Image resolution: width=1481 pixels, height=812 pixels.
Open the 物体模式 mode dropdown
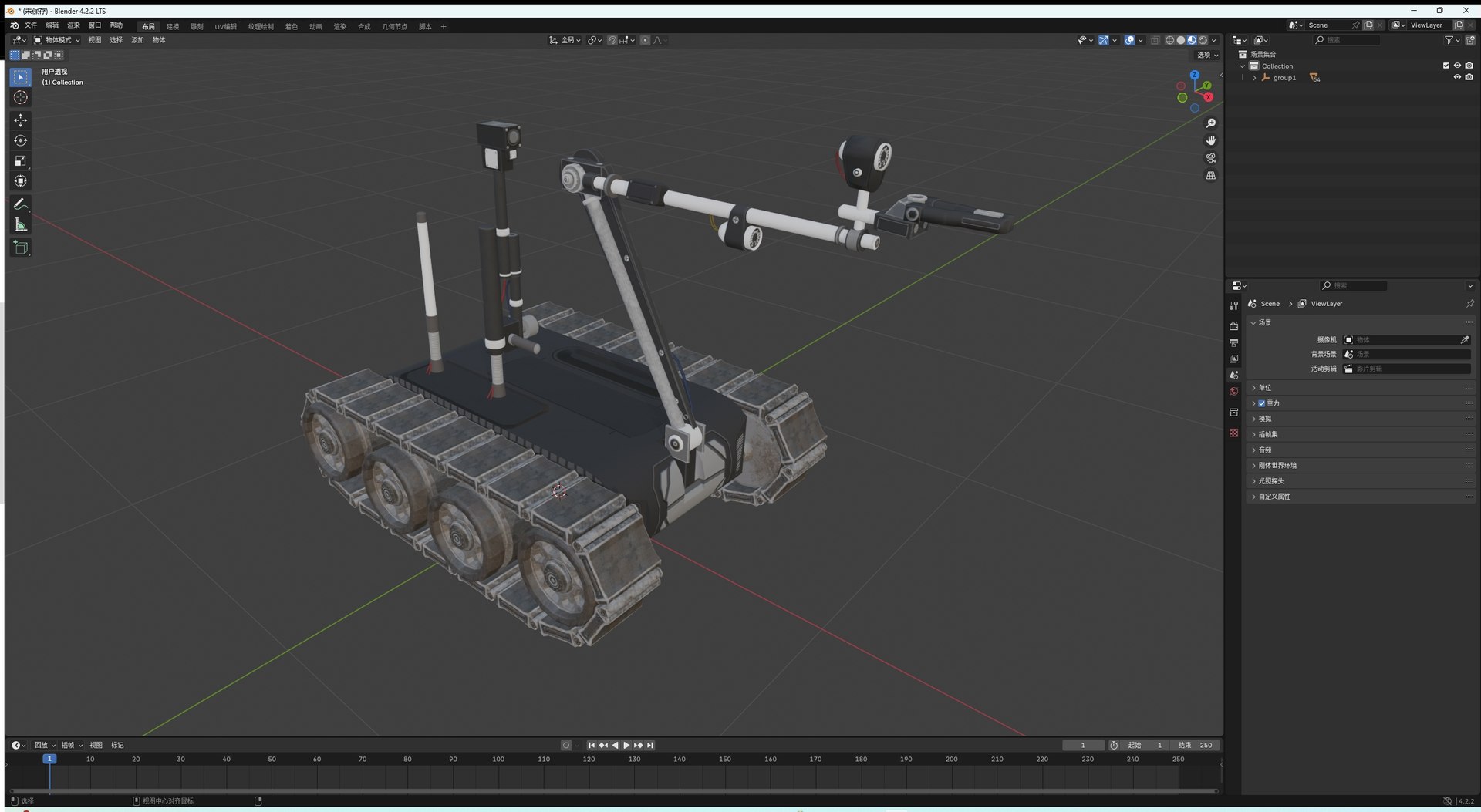[57, 40]
